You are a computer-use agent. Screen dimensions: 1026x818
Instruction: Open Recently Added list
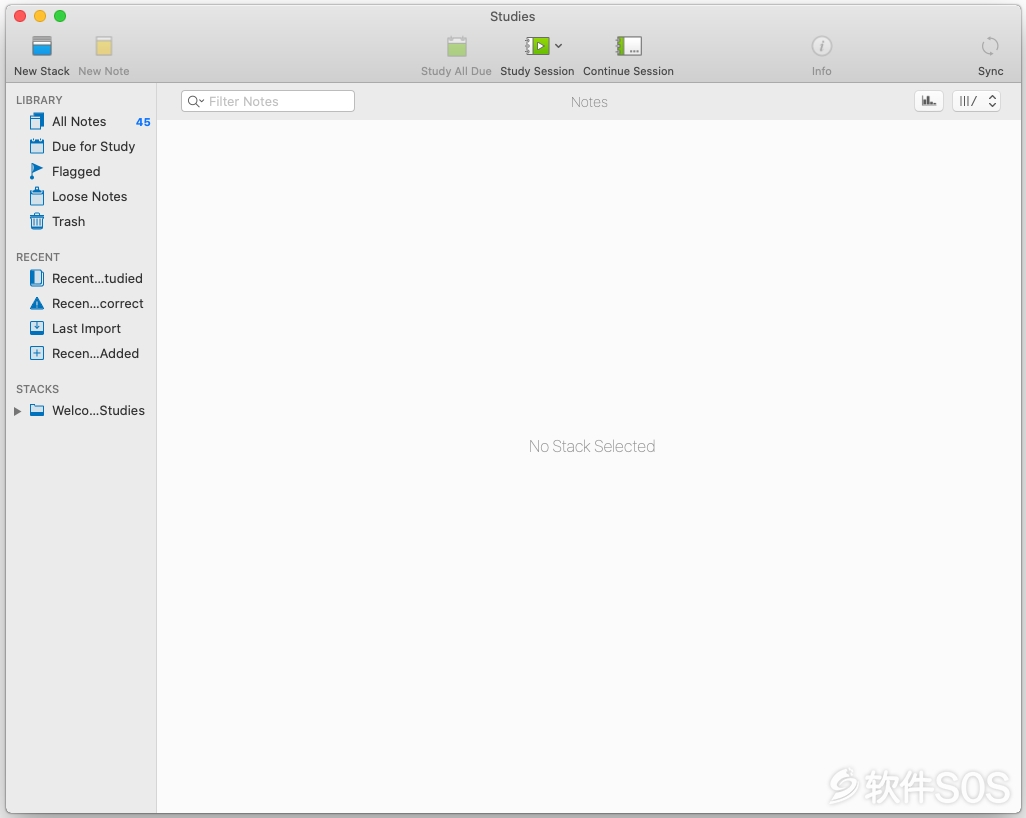point(82,353)
